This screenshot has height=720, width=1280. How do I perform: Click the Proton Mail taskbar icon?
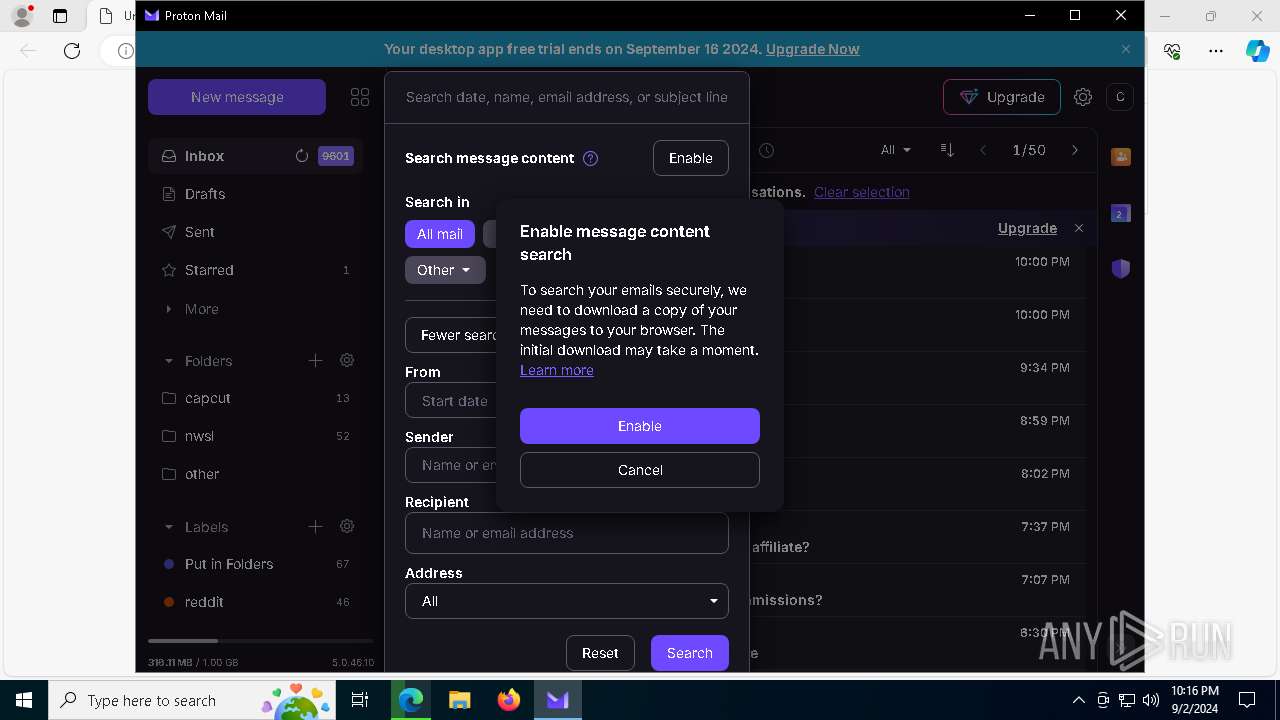pos(558,700)
